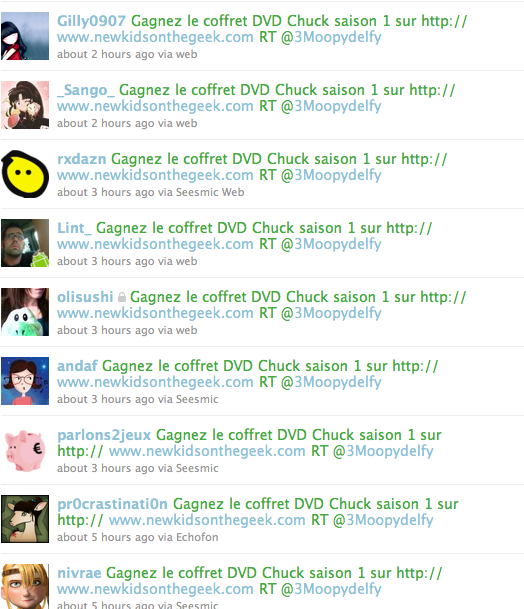Follow newkidsonthegeek.com link in Lint_'s tweet
Screen dimensions: 524x609
[x=155, y=244]
